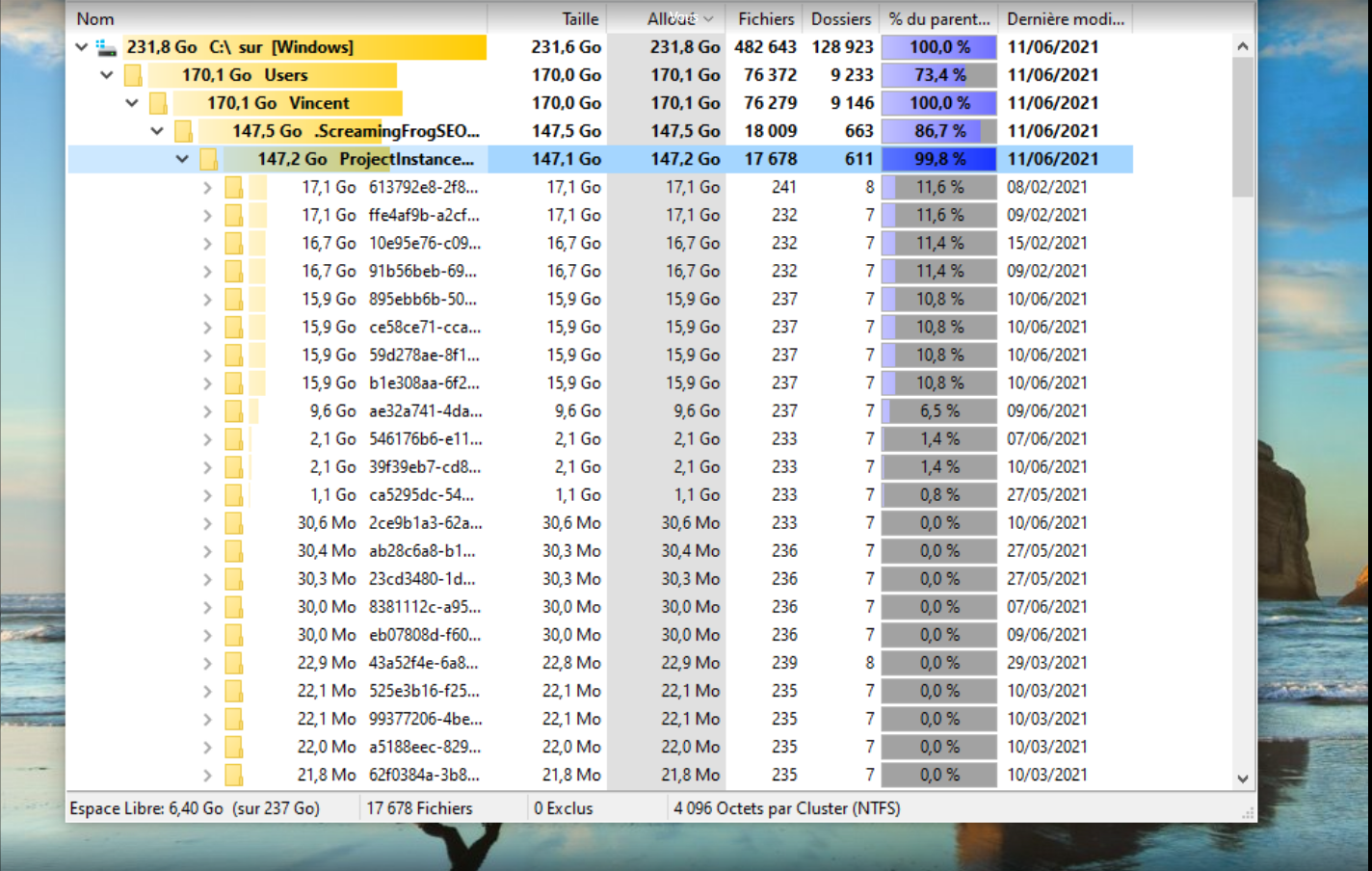
Task: Click the Users folder icon
Action: (133, 75)
